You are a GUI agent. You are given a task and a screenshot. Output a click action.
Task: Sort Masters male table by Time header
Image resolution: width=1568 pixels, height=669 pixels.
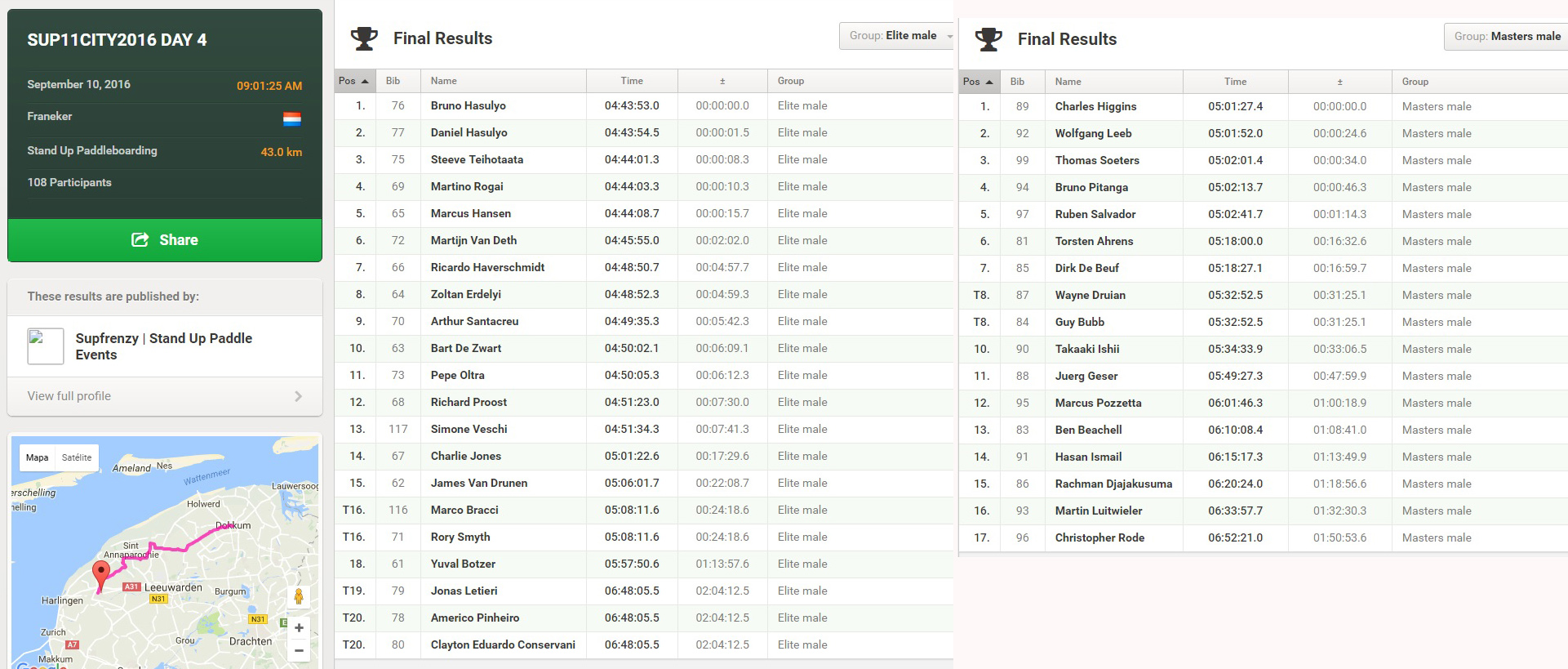coord(1236,82)
